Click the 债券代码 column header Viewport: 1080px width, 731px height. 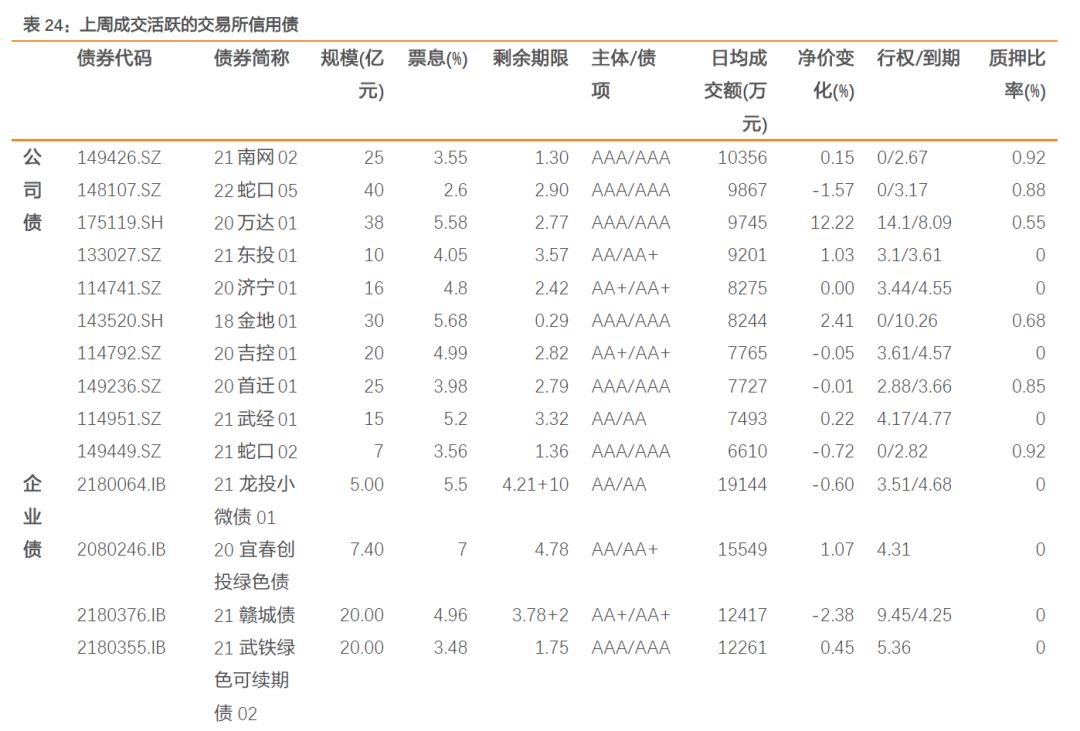click(114, 58)
